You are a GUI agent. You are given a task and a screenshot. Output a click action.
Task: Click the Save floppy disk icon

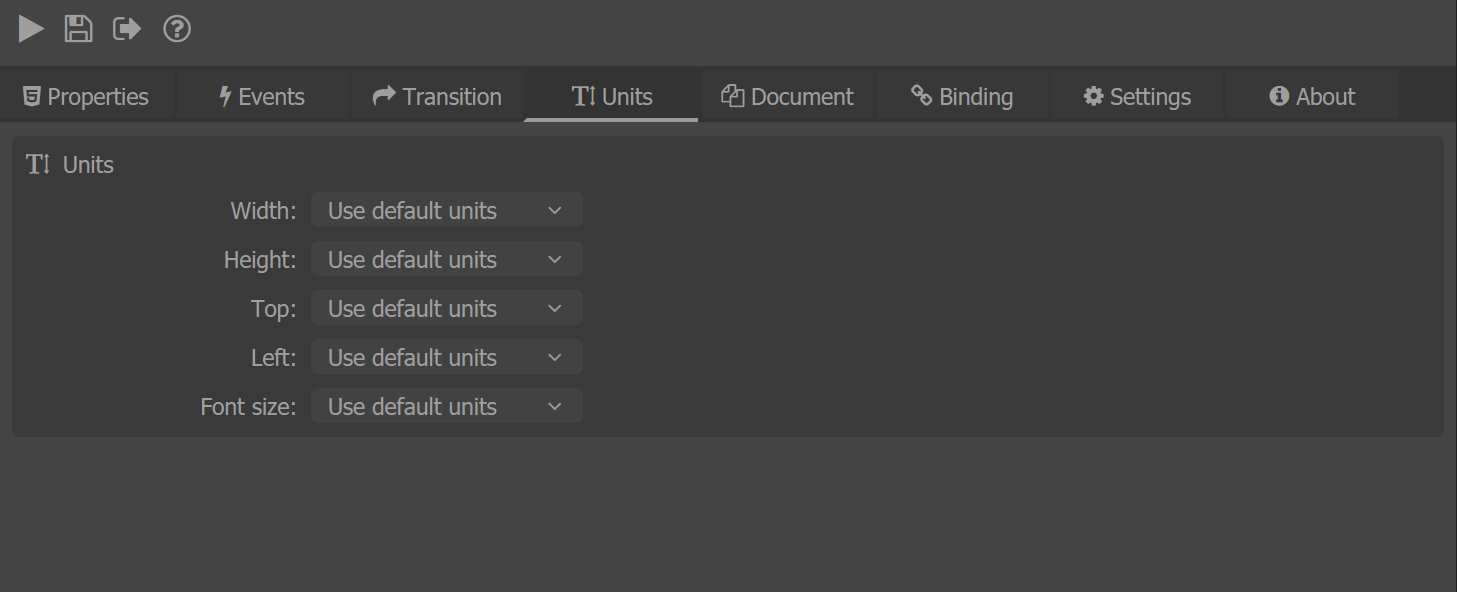point(78,29)
